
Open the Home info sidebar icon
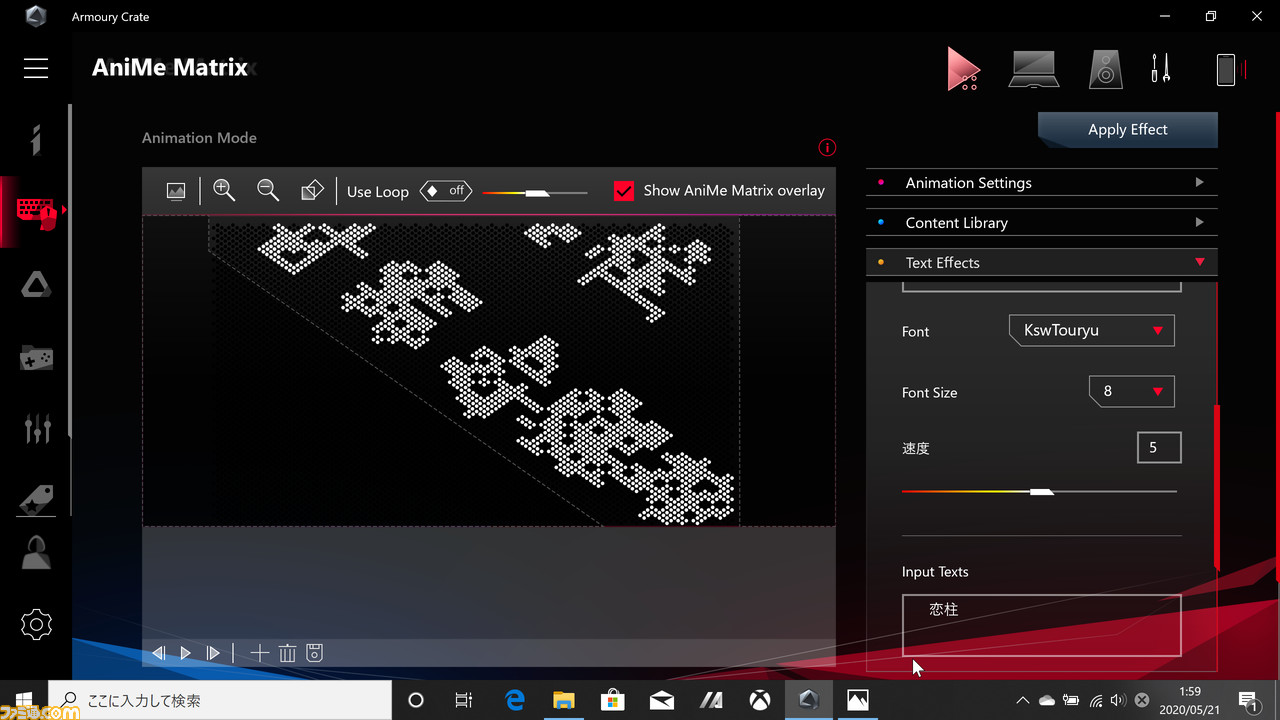[36, 140]
